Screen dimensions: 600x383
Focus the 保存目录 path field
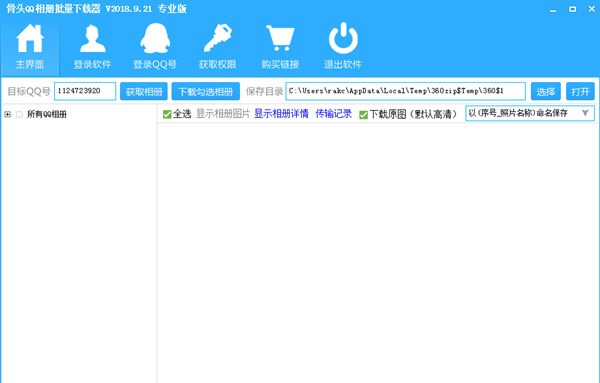tap(406, 91)
